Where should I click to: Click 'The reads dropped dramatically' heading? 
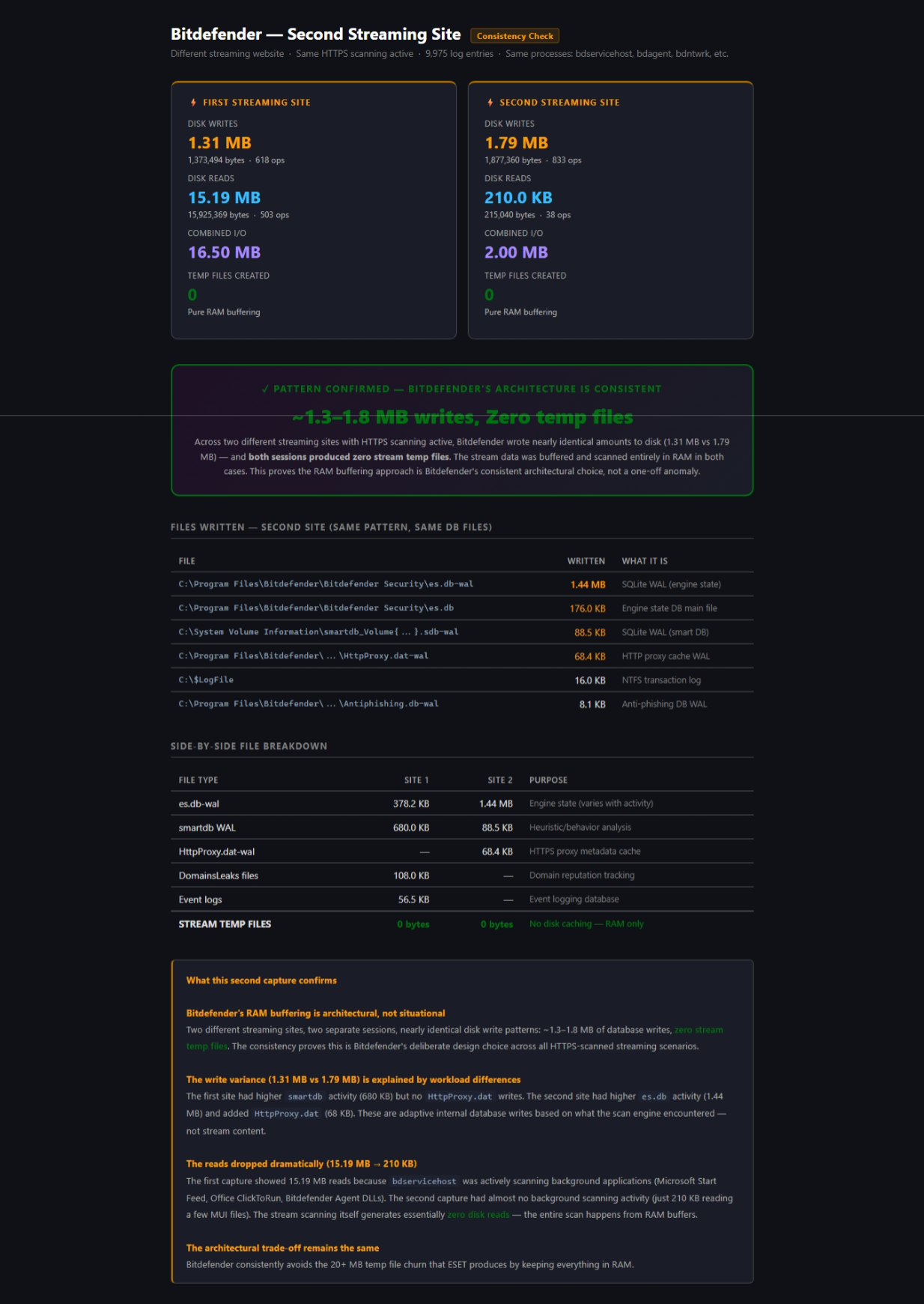(x=301, y=1164)
